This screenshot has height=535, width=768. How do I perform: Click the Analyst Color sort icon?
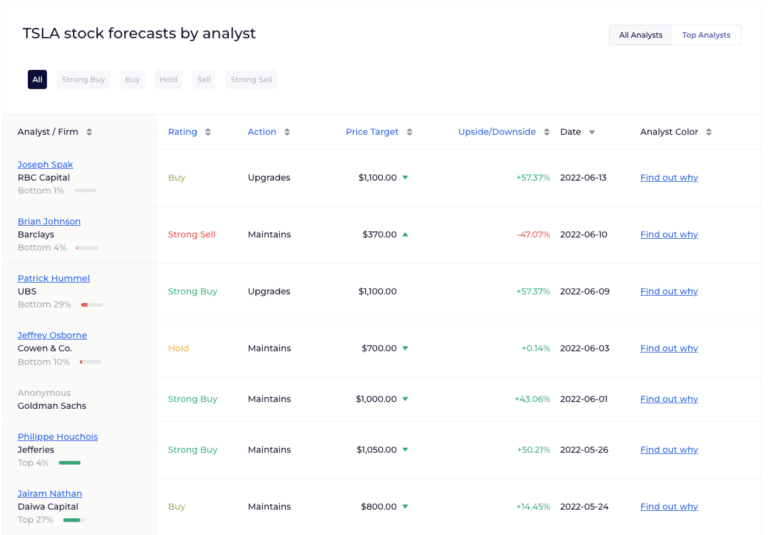708,132
